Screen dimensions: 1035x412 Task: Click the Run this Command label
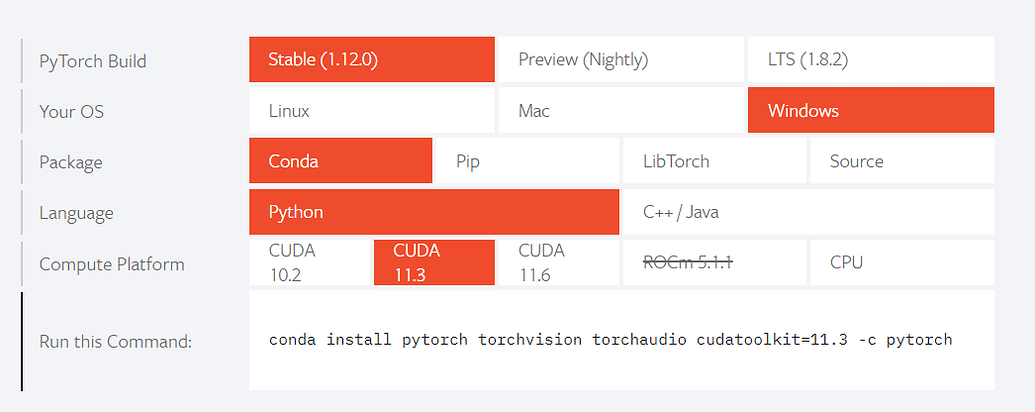(116, 342)
